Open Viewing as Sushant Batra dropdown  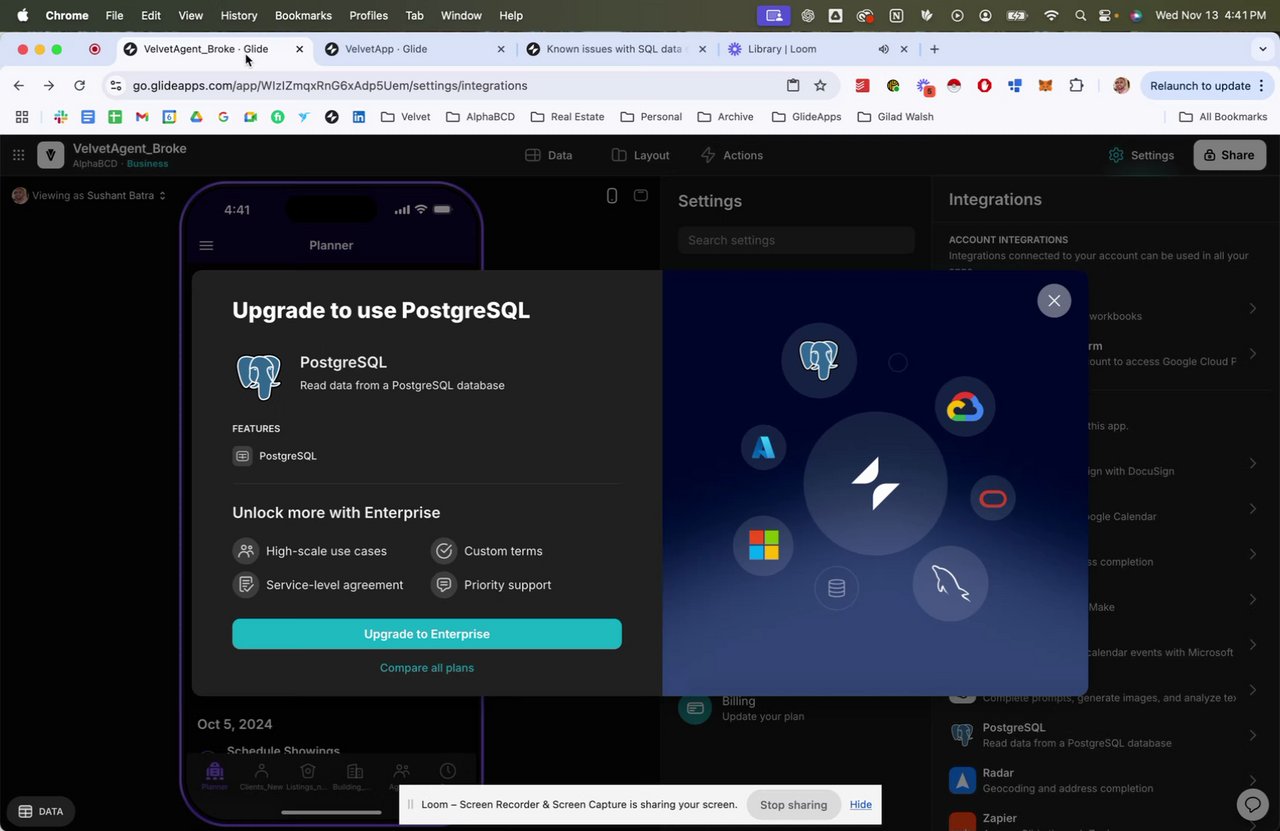[89, 196]
